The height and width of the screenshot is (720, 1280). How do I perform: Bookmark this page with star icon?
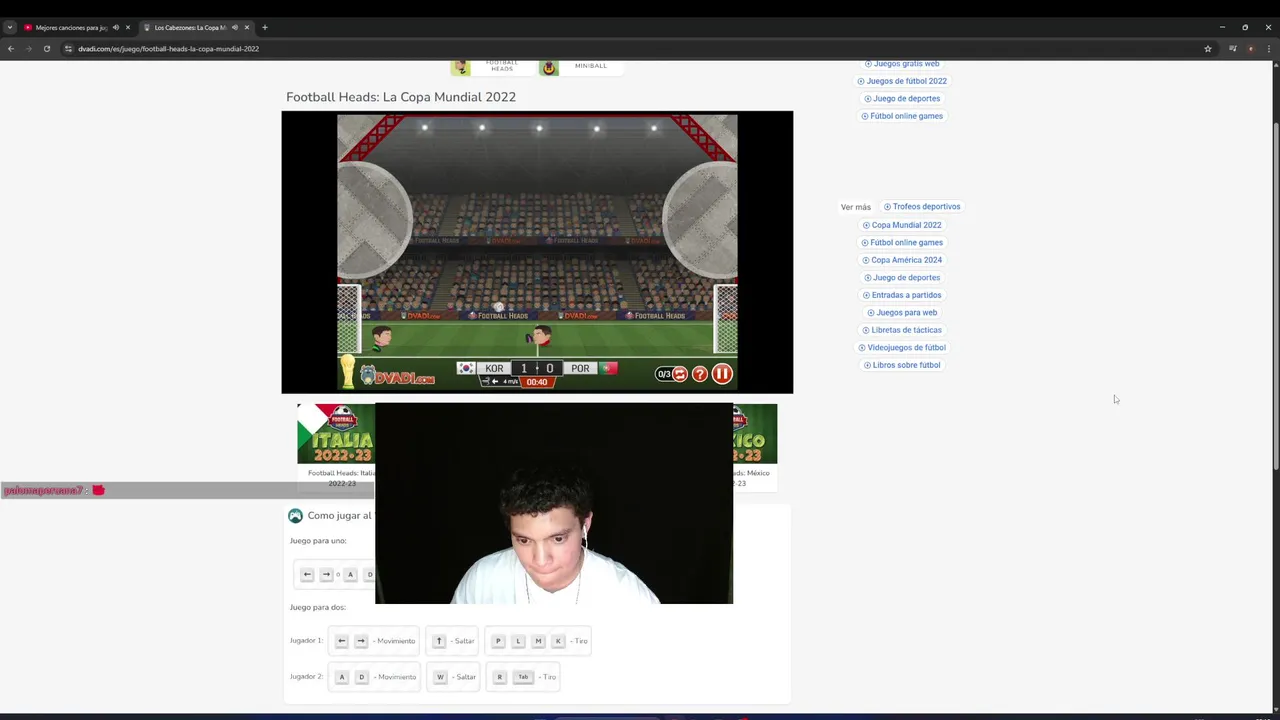[x=1208, y=48]
